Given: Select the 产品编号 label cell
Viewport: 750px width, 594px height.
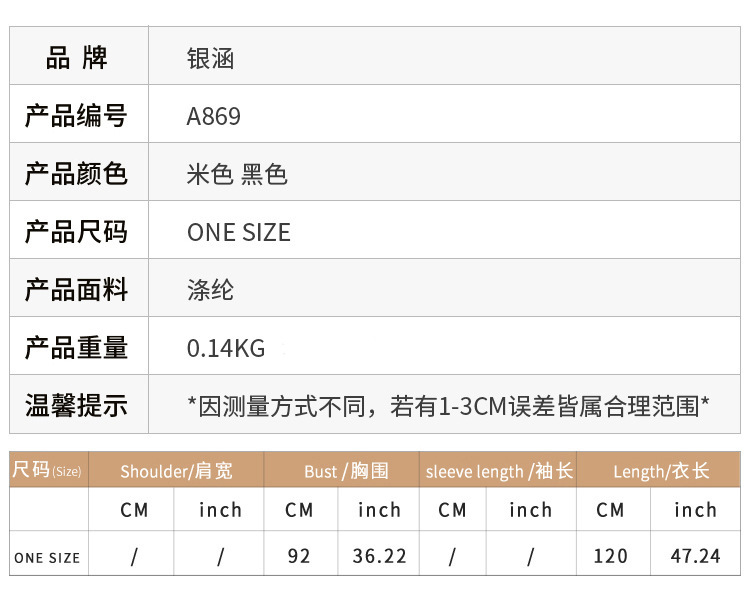Looking at the screenshot, I should (x=77, y=117).
